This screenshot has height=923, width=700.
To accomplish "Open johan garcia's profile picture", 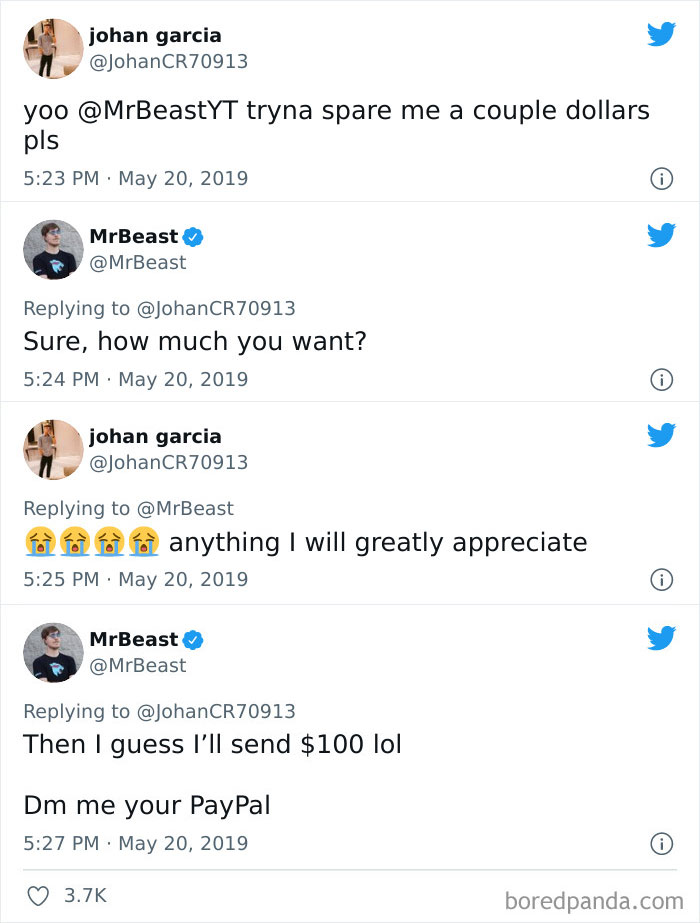I will coord(52,49).
